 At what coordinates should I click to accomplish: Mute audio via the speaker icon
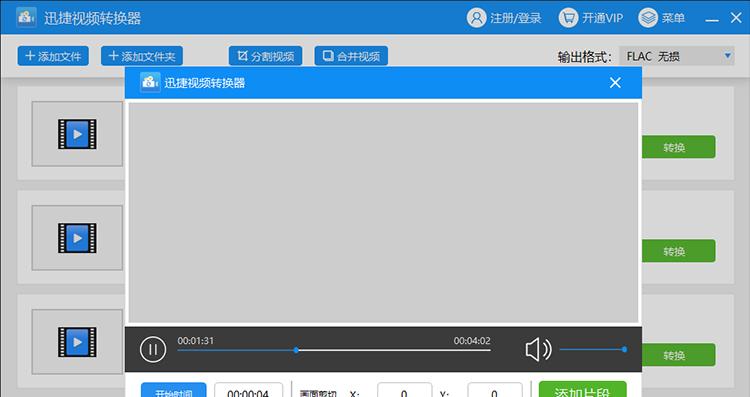point(538,349)
